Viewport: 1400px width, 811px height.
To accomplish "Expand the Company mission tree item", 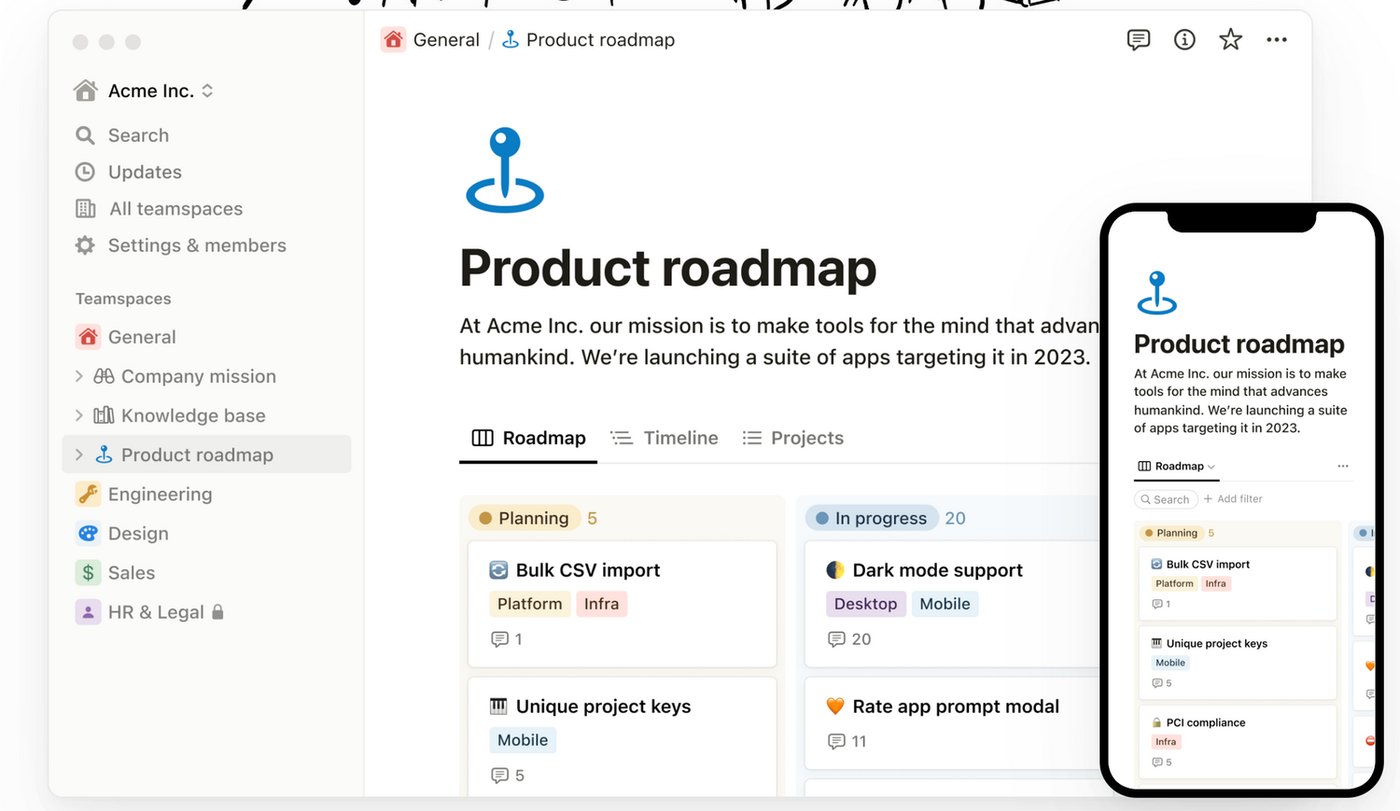I will tap(79, 376).
